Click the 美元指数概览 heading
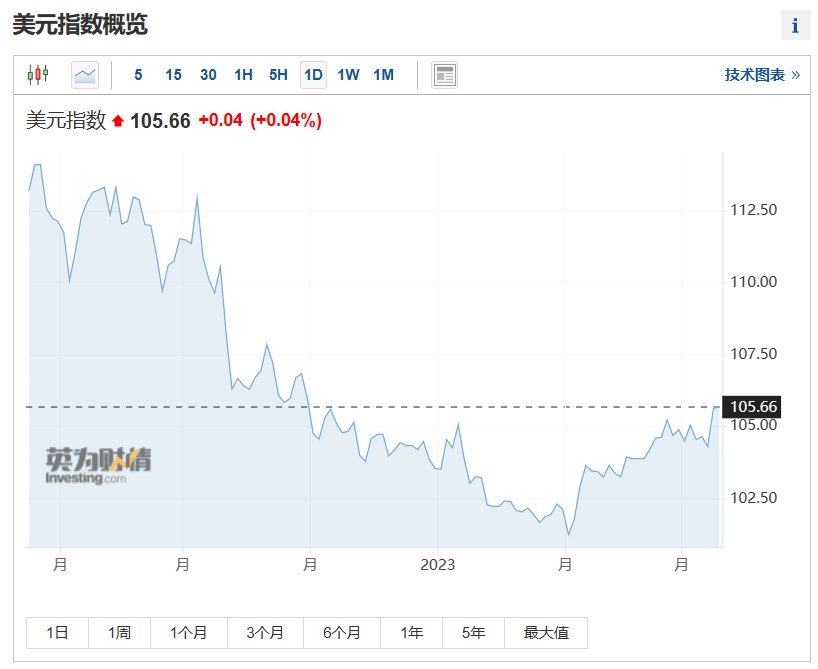 click(x=80, y=25)
